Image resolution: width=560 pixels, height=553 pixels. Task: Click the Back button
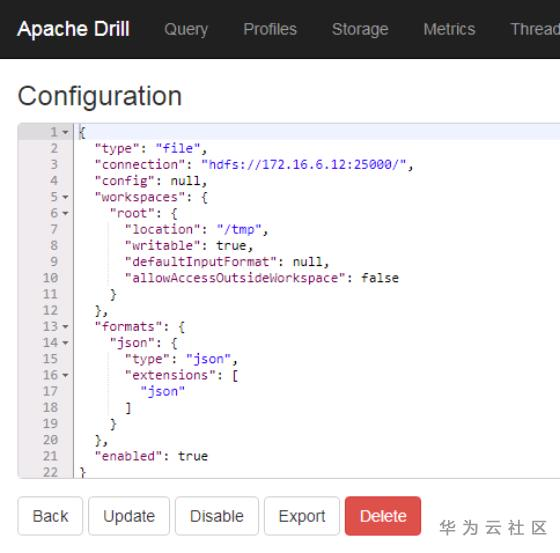[50, 516]
